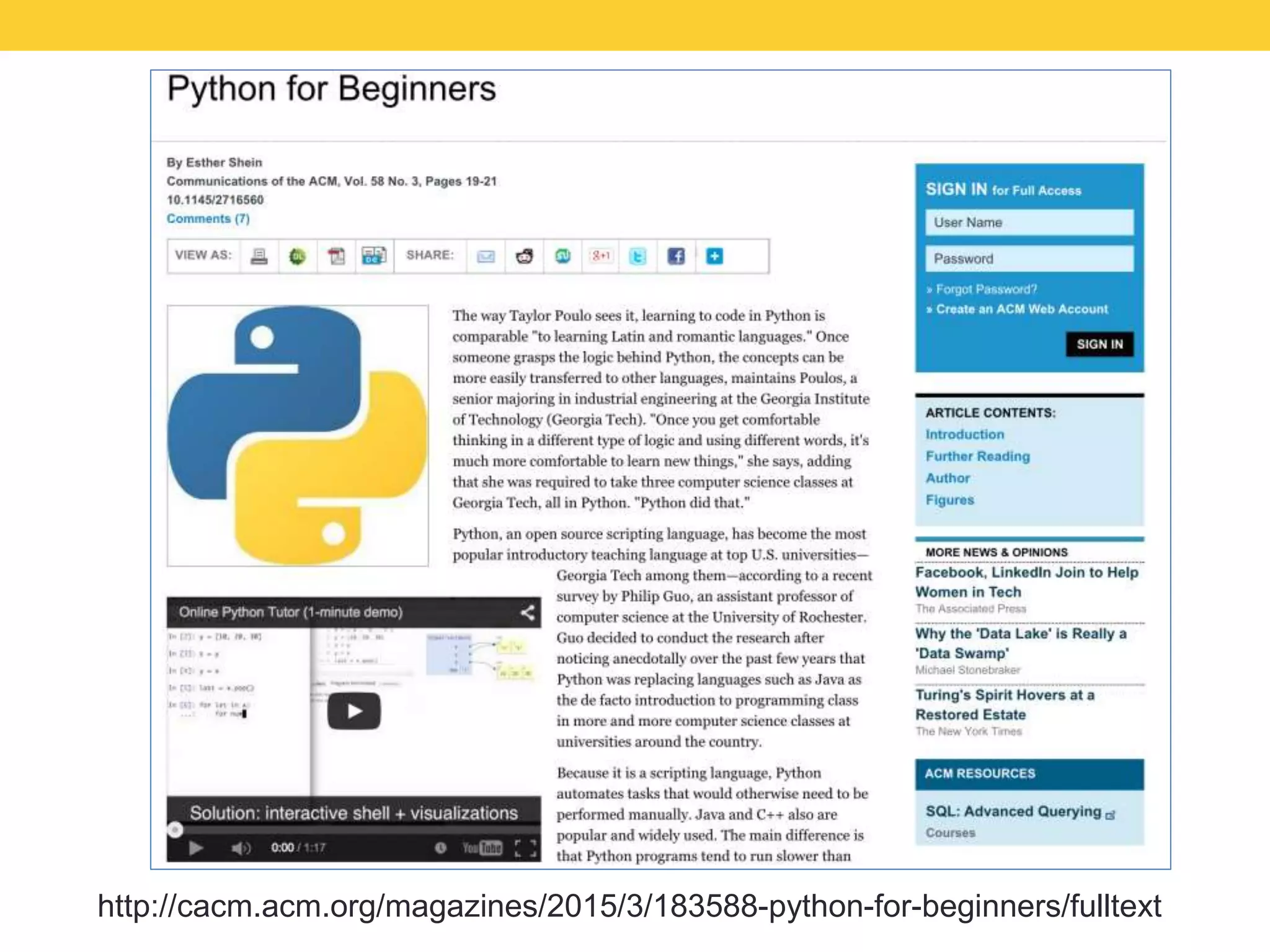
Task: Focus the User Name field
Action: pos(1029,223)
